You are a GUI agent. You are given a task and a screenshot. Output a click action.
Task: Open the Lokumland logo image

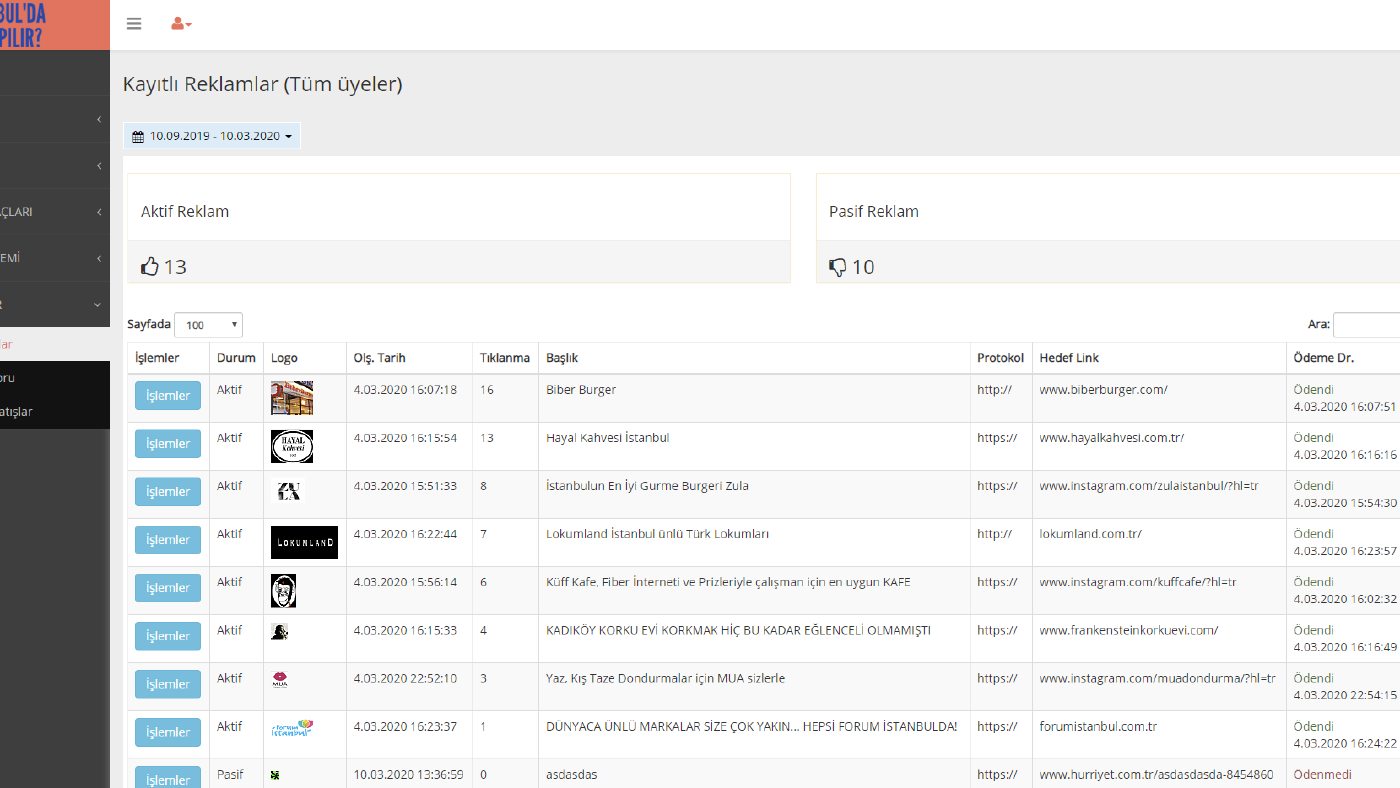(304, 542)
